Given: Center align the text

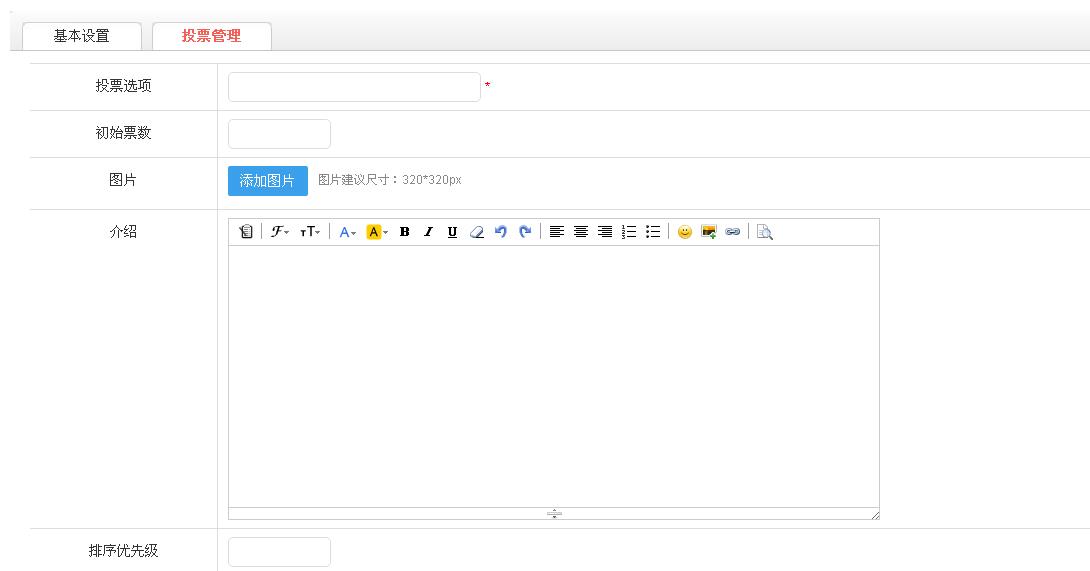Looking at the screenshot, I should coord(581,232).
